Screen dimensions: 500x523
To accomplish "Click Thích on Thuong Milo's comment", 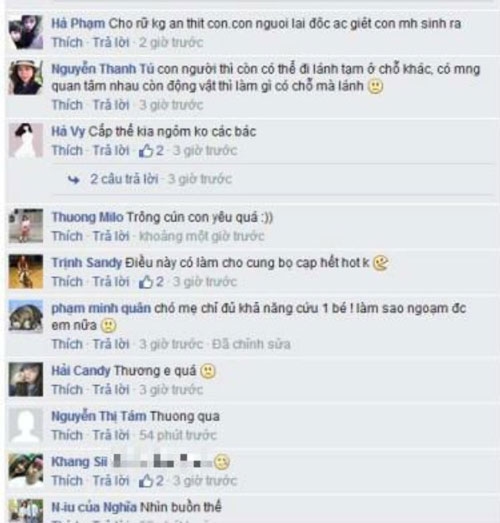I will pyautogui.click(x=67, y=236).
